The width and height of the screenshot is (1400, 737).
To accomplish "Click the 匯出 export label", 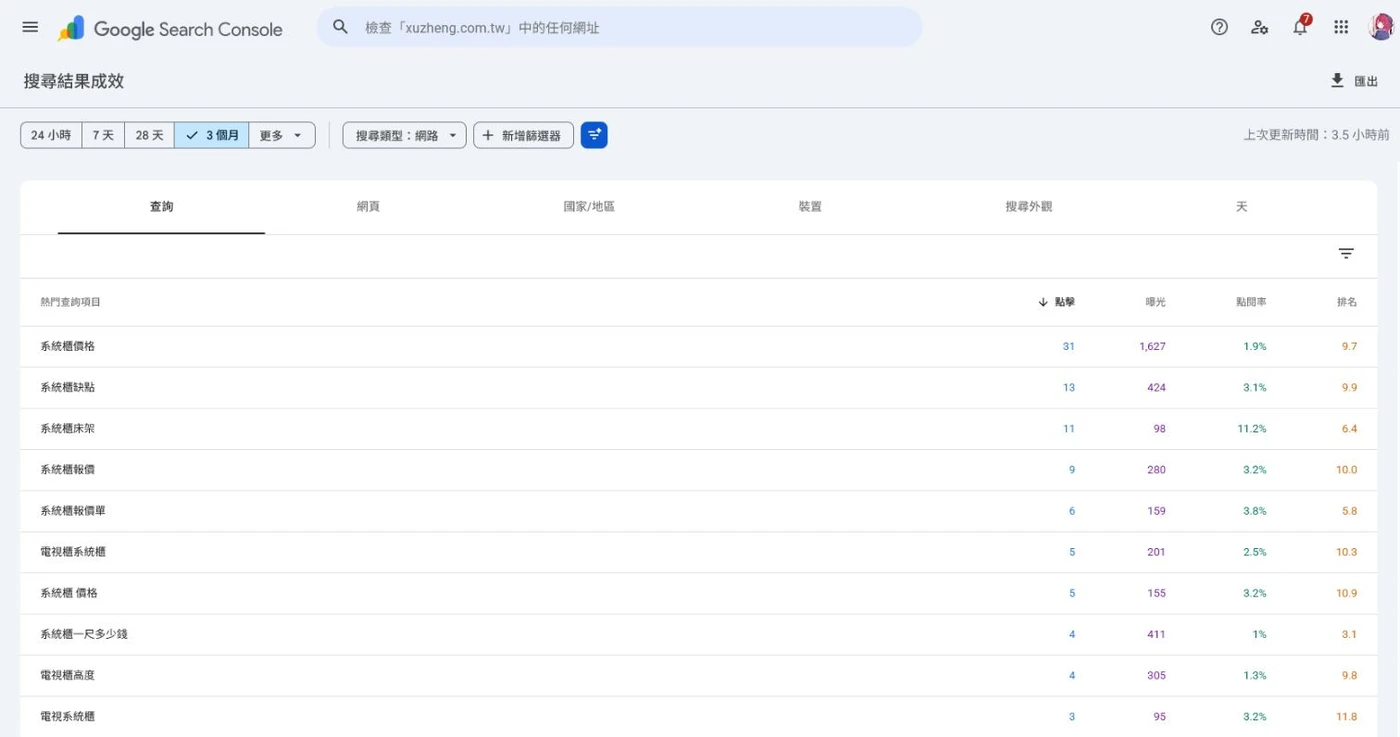I will 1366,81.
